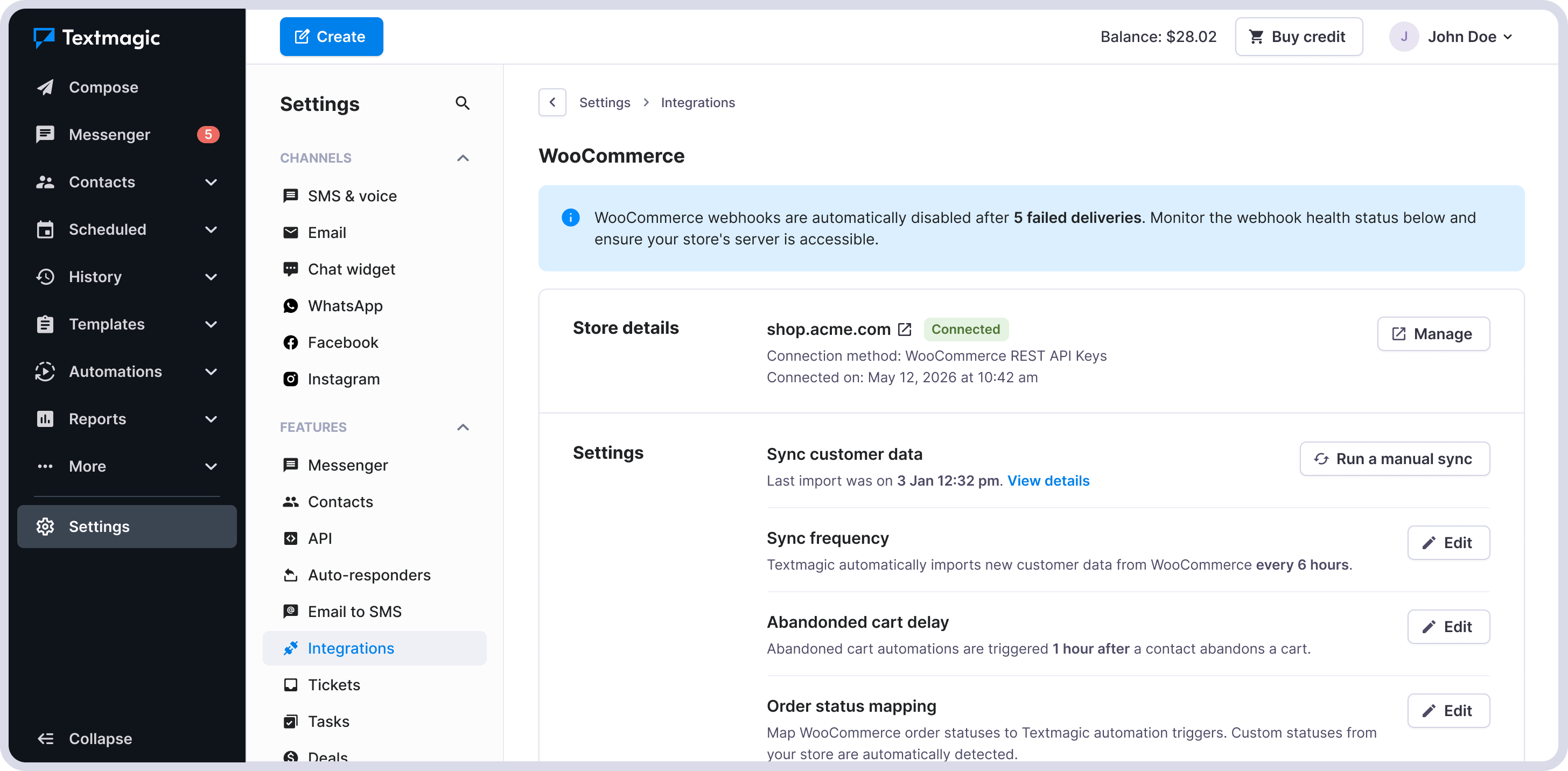Click the Reports chart icon

[x=46, y=419]
